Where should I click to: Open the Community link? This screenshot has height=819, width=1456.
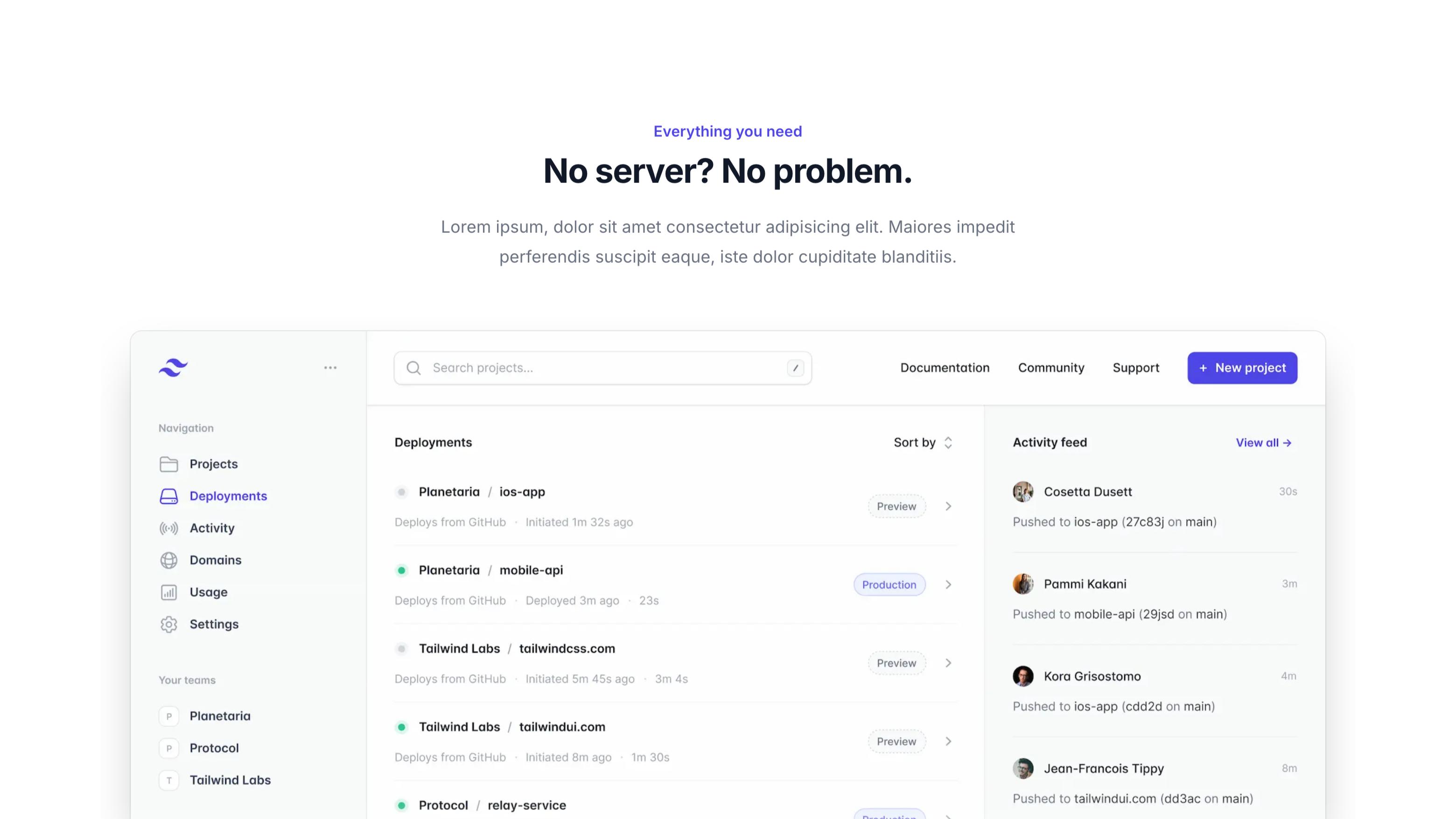click(1051, 368)
